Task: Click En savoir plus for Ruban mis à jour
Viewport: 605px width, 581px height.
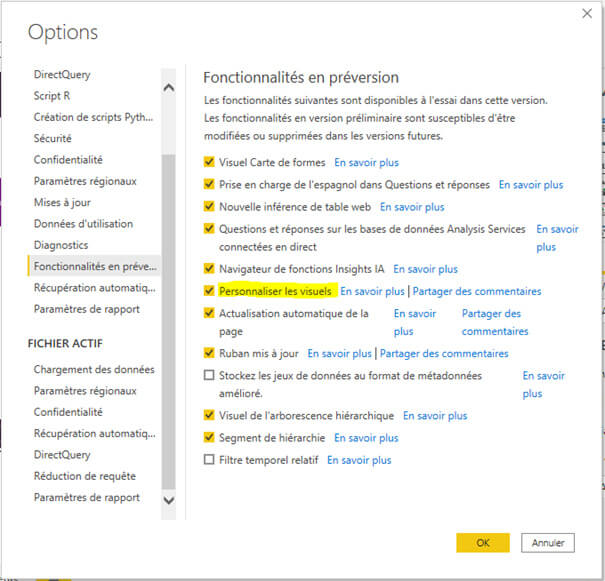Action: click(340, 353)
